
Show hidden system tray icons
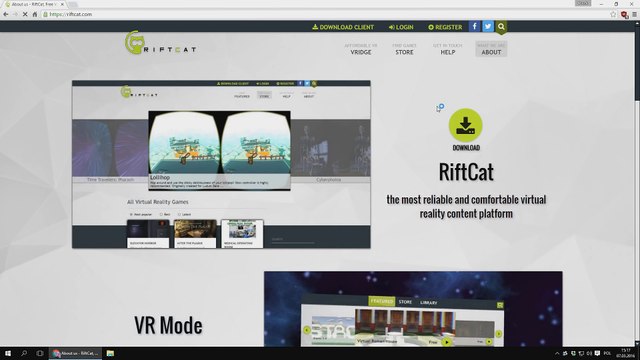click(557, 353)
